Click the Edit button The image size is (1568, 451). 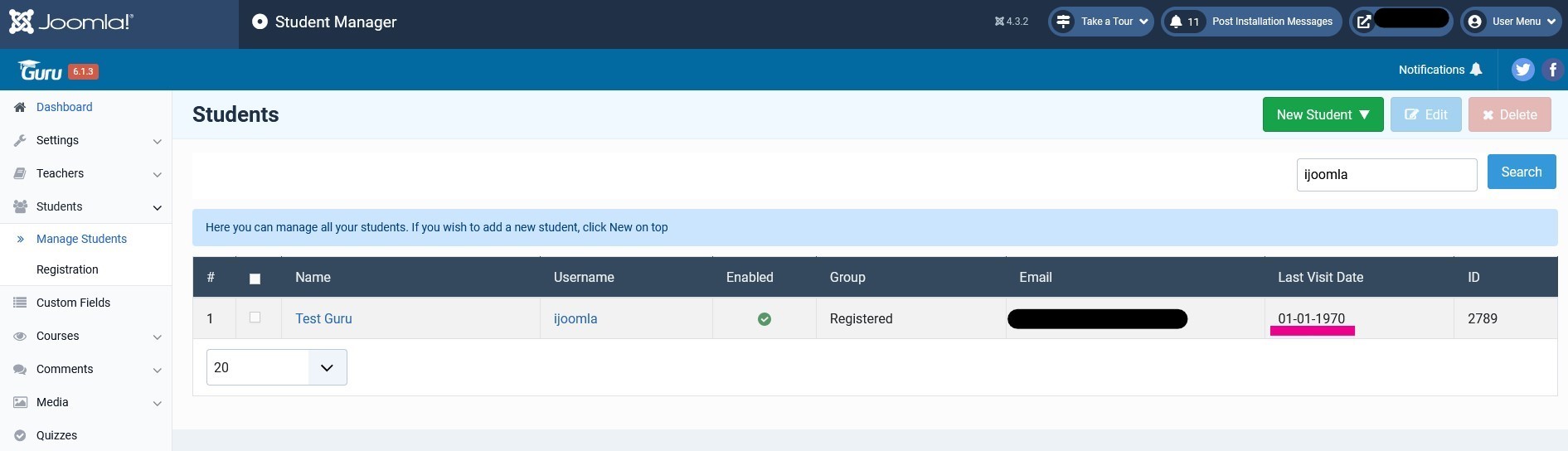tap(1425, 114)
